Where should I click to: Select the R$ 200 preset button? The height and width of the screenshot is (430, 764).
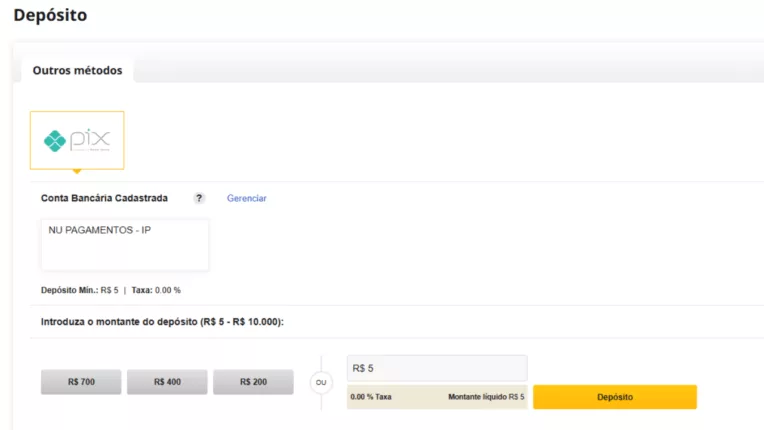tap(253, 382)
